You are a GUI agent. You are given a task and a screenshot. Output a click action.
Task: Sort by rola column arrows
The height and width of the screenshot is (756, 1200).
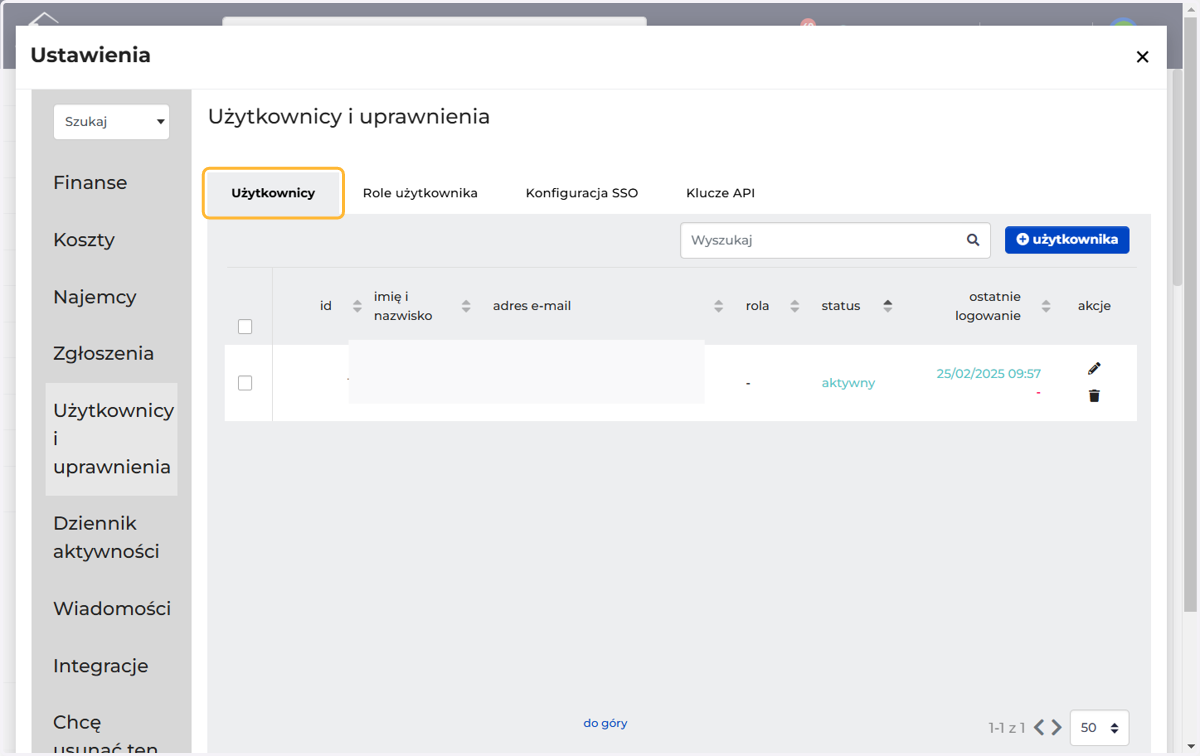(794, 306)
